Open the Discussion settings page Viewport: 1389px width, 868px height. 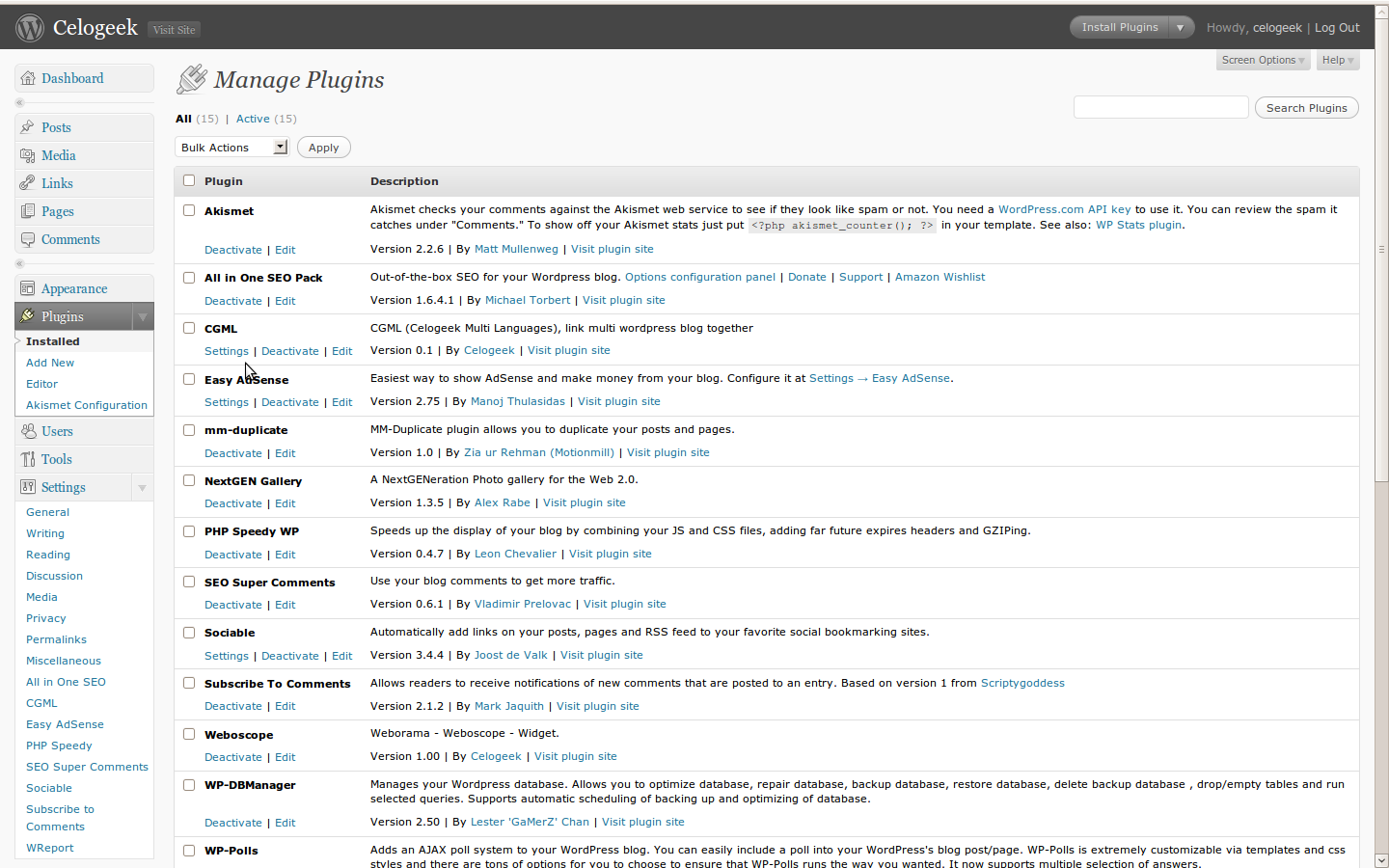pyautogui.click(x=54, y=576)
